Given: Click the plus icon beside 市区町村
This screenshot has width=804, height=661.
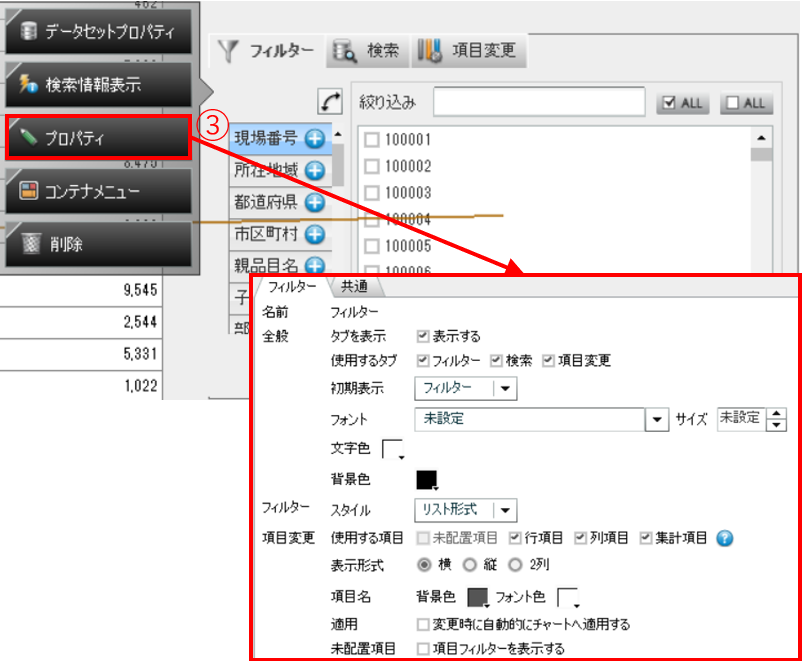Looking at the screenshot, I should tap(315, 235).
